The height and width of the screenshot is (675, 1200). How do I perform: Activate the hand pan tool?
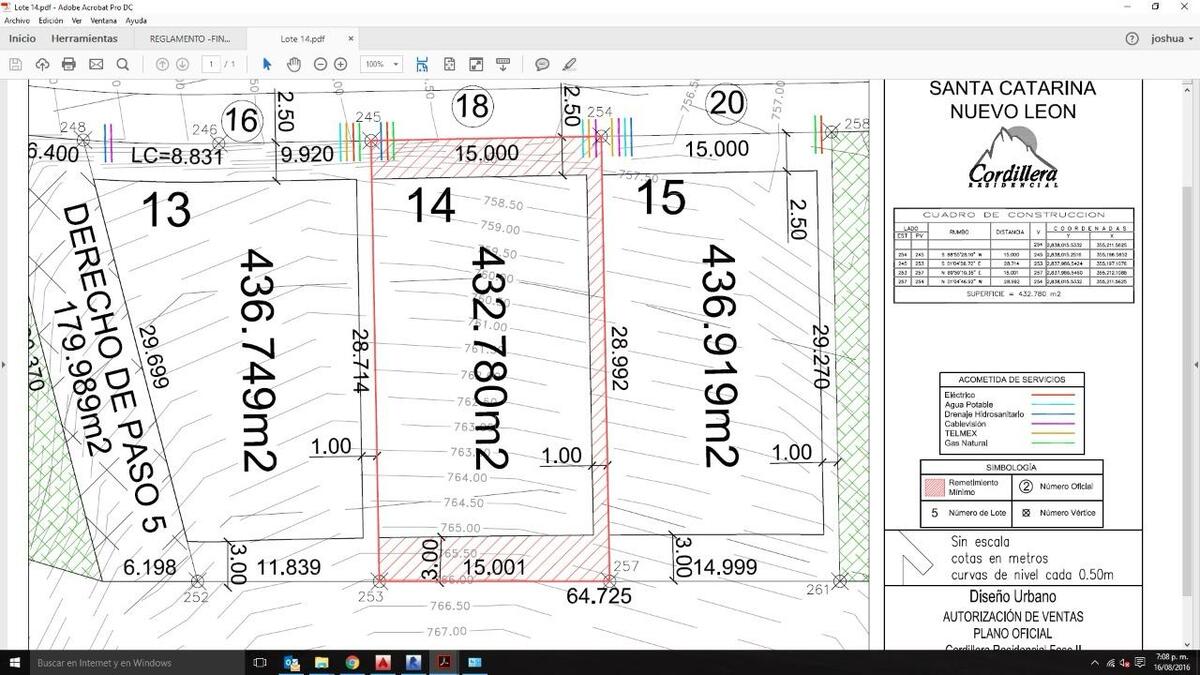click(294, 64)
